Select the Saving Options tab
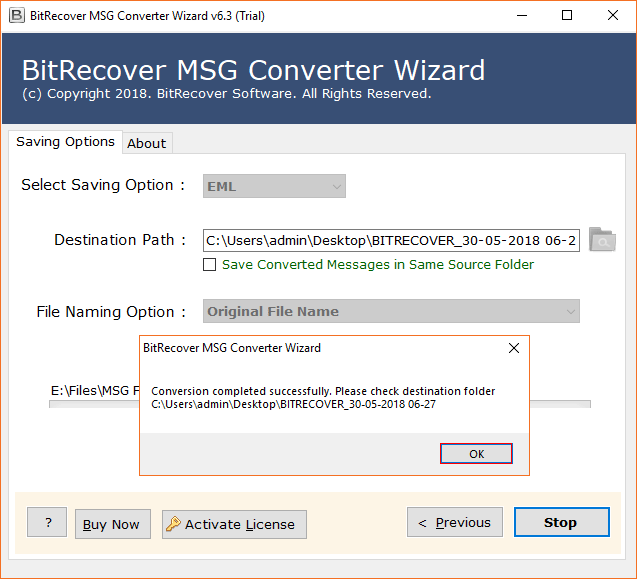 coord(65,141)
